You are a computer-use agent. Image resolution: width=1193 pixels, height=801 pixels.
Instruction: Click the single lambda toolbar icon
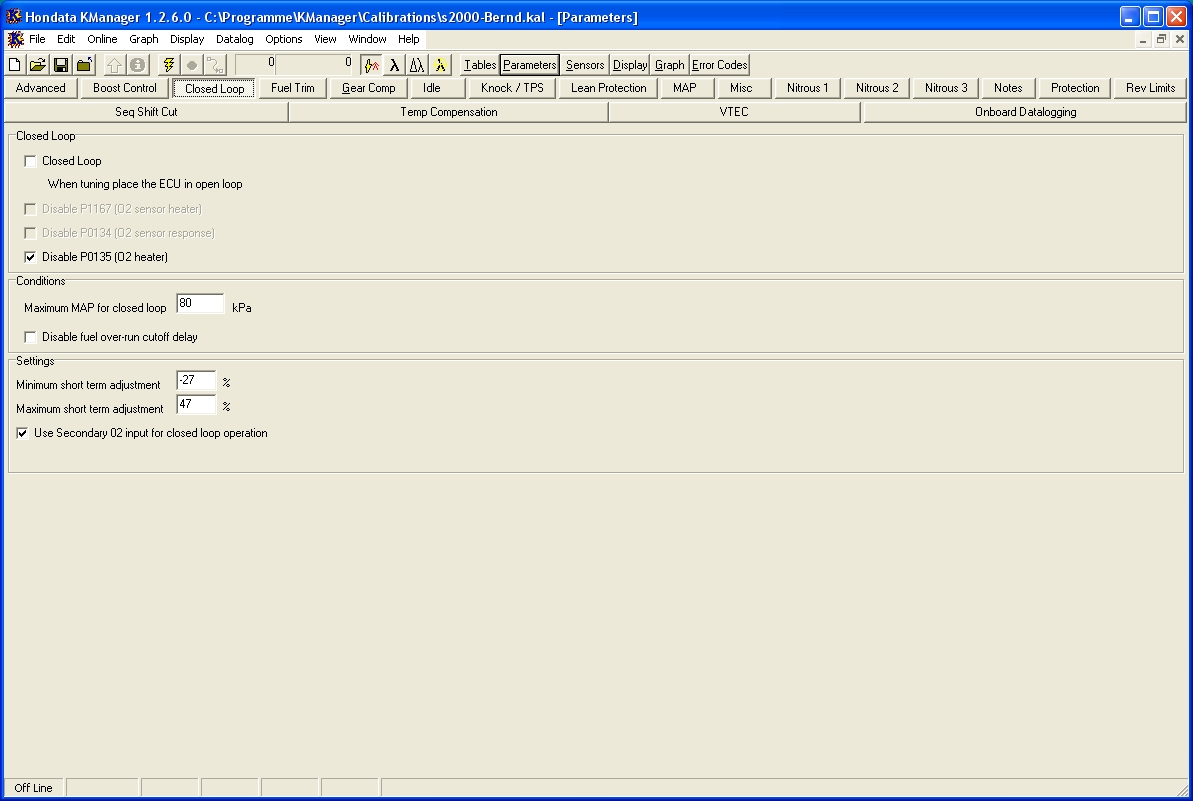point(395,65)
